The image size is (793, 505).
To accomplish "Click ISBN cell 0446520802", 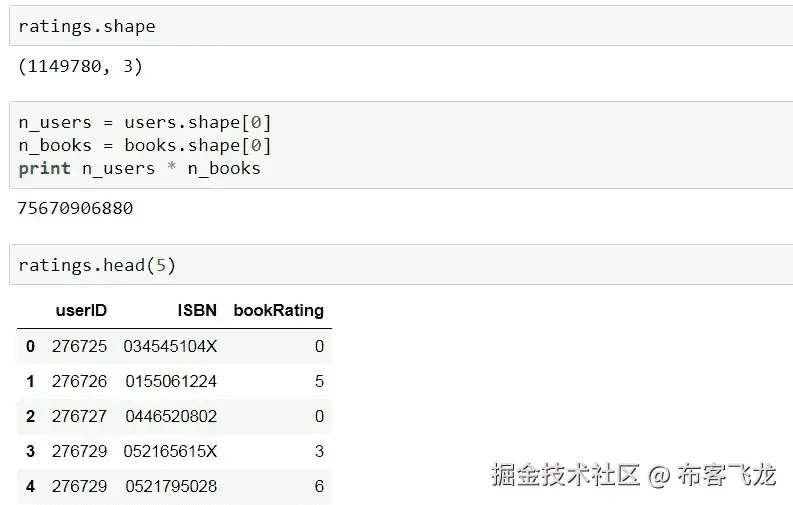I will pos(171,416).
